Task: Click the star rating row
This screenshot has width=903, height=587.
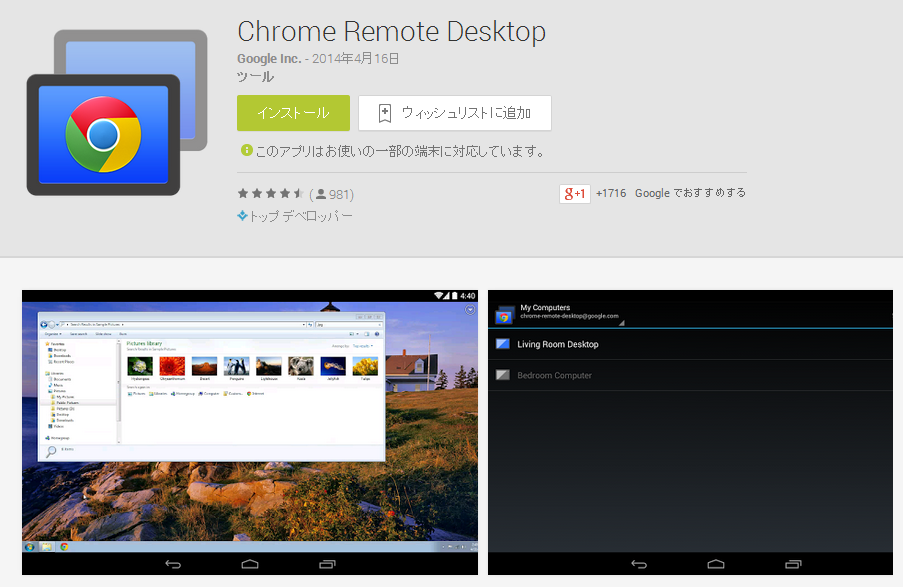Action: point(271,194)
